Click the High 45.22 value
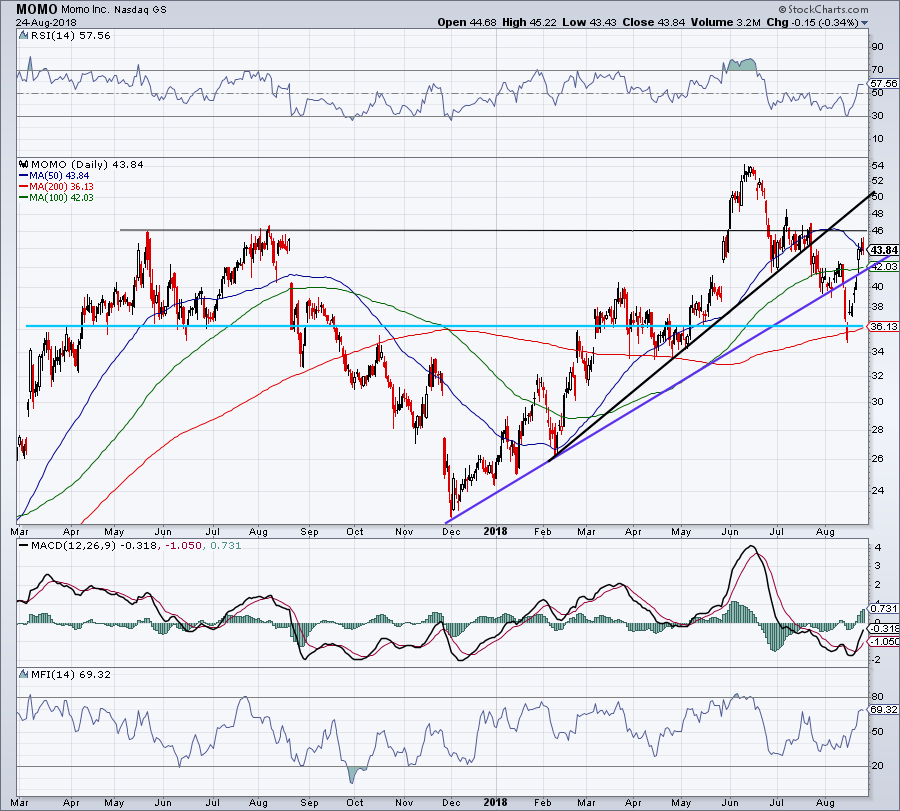This screenshot has width=900, height=811. (x=529, y=22)
